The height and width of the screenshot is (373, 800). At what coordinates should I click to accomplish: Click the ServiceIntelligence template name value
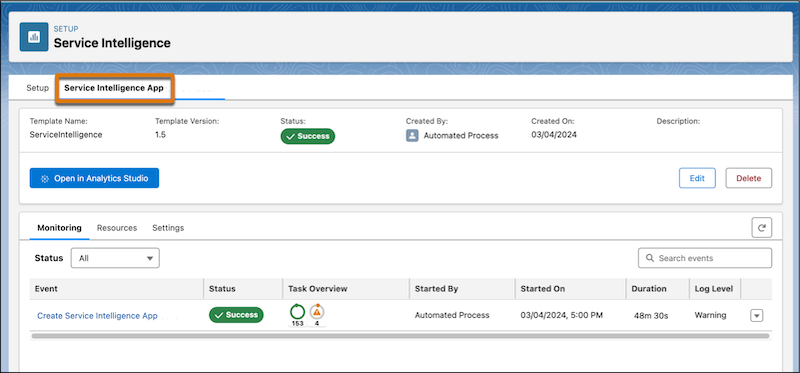(66, 135)
